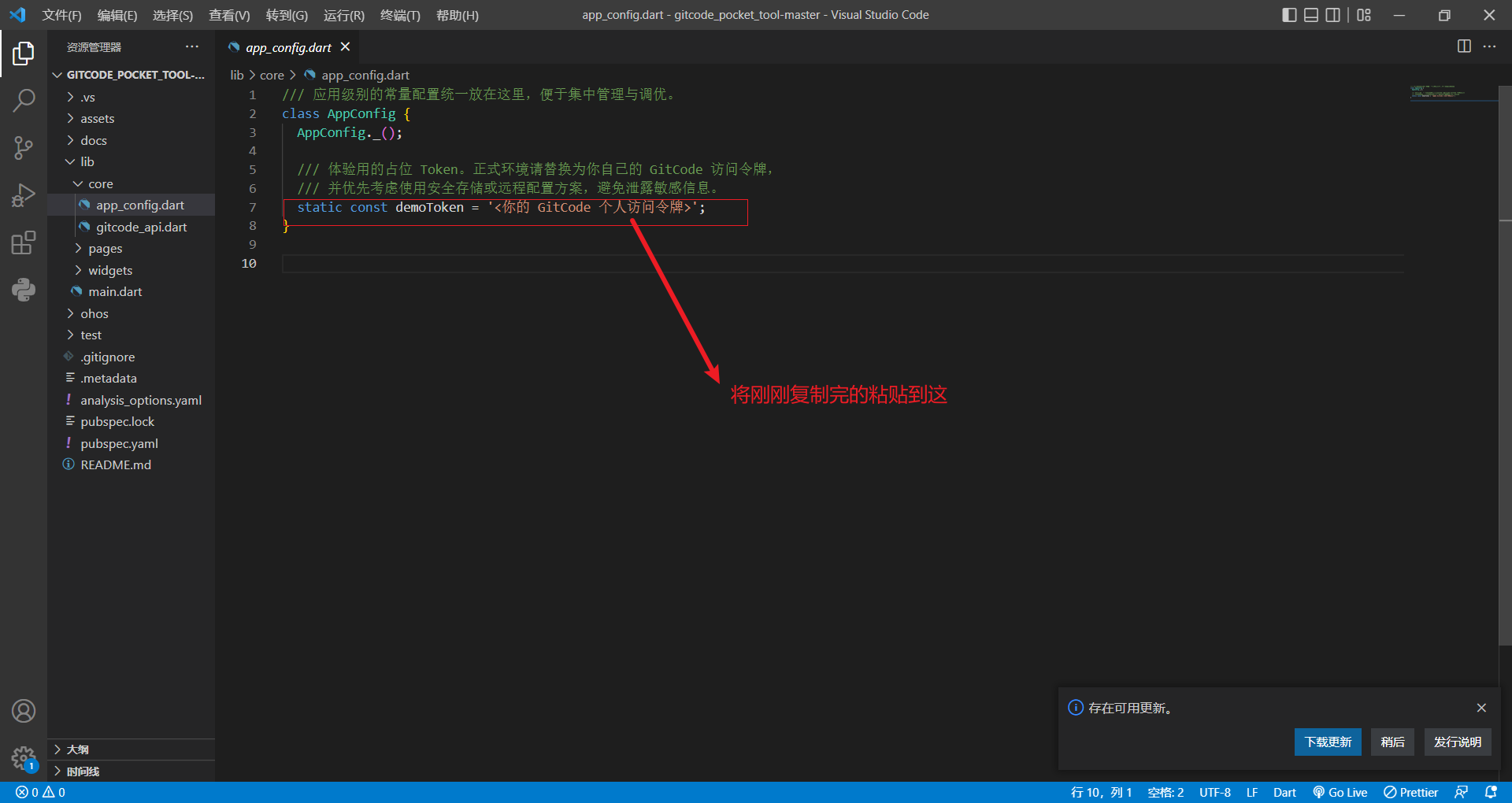The height and width of the screenshot is (803, 1512).
Task: Start Go Live server from status bar
Action: click(x=1340, y=793)
